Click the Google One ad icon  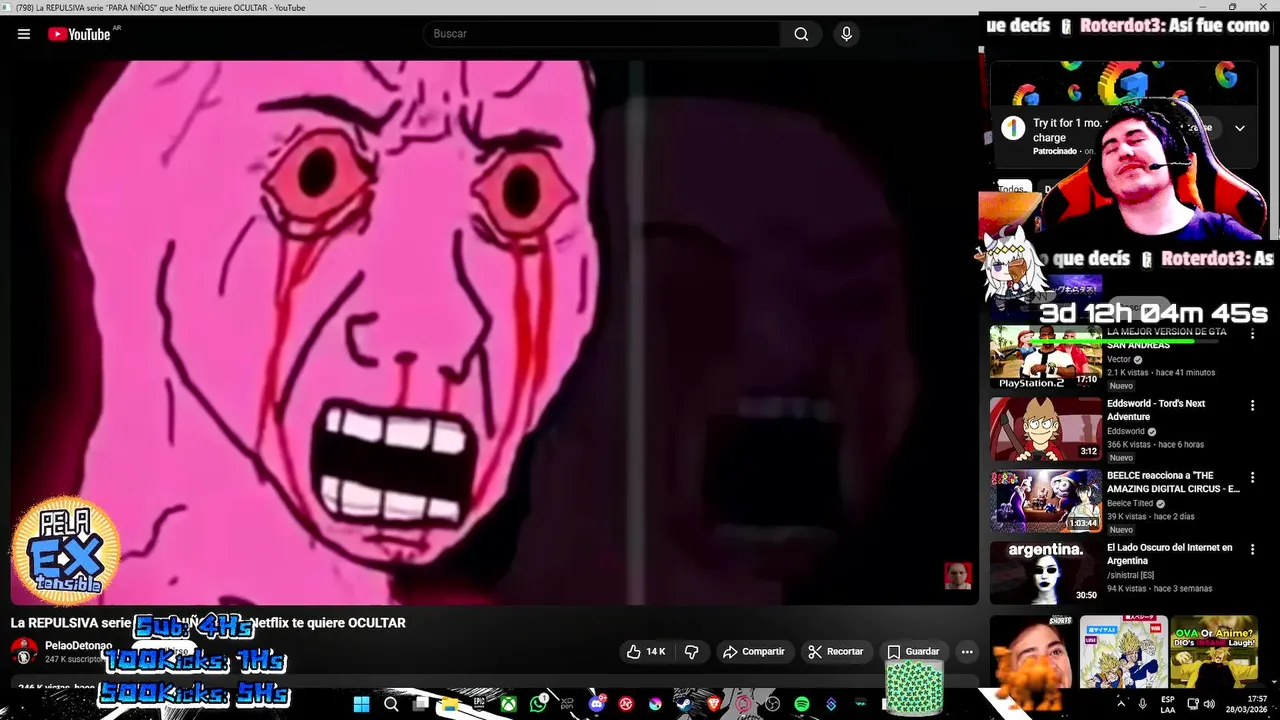pos(1013,128)
